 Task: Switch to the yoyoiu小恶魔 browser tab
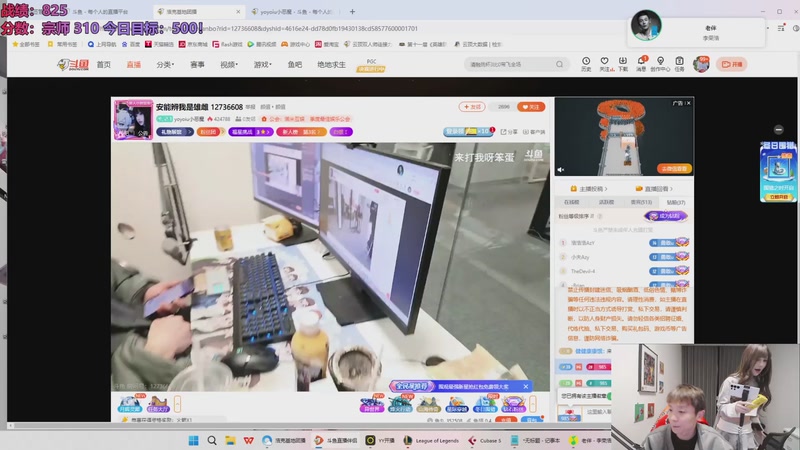[295, 11]
